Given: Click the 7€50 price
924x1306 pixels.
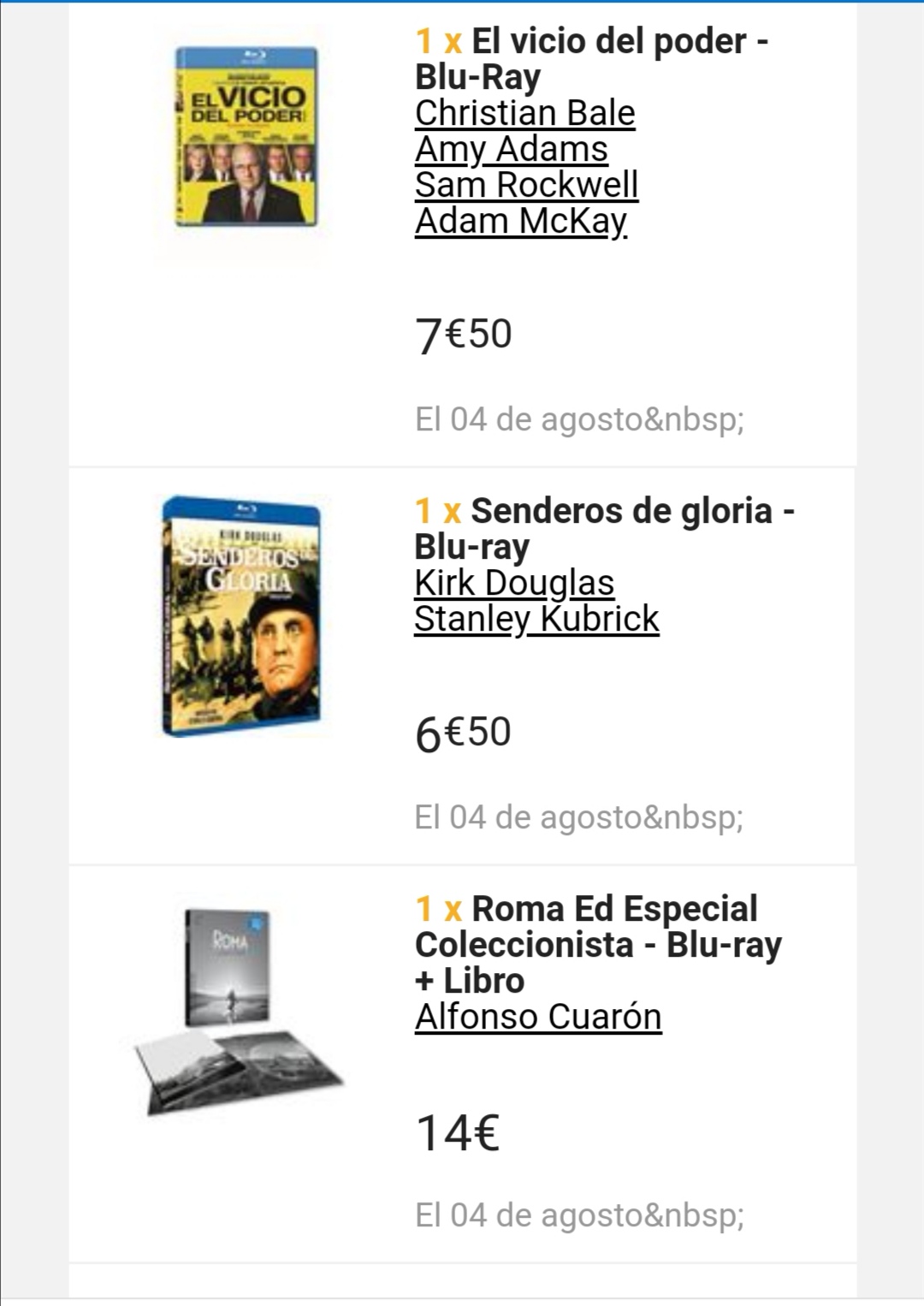Looking at the screenshot, I should point(464,335).
